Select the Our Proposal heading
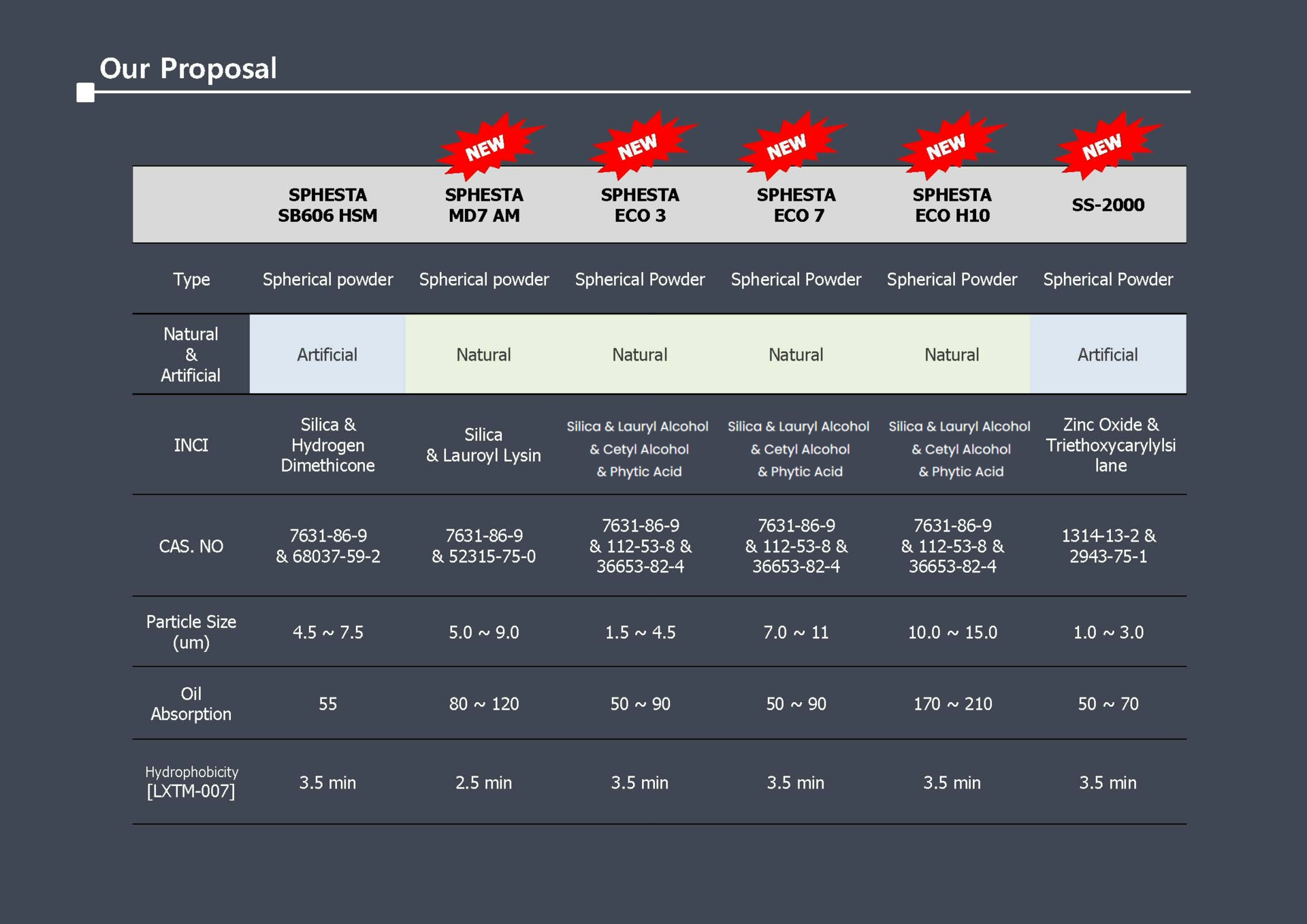This screenshot has height=924, width=1307. point(188,68)
